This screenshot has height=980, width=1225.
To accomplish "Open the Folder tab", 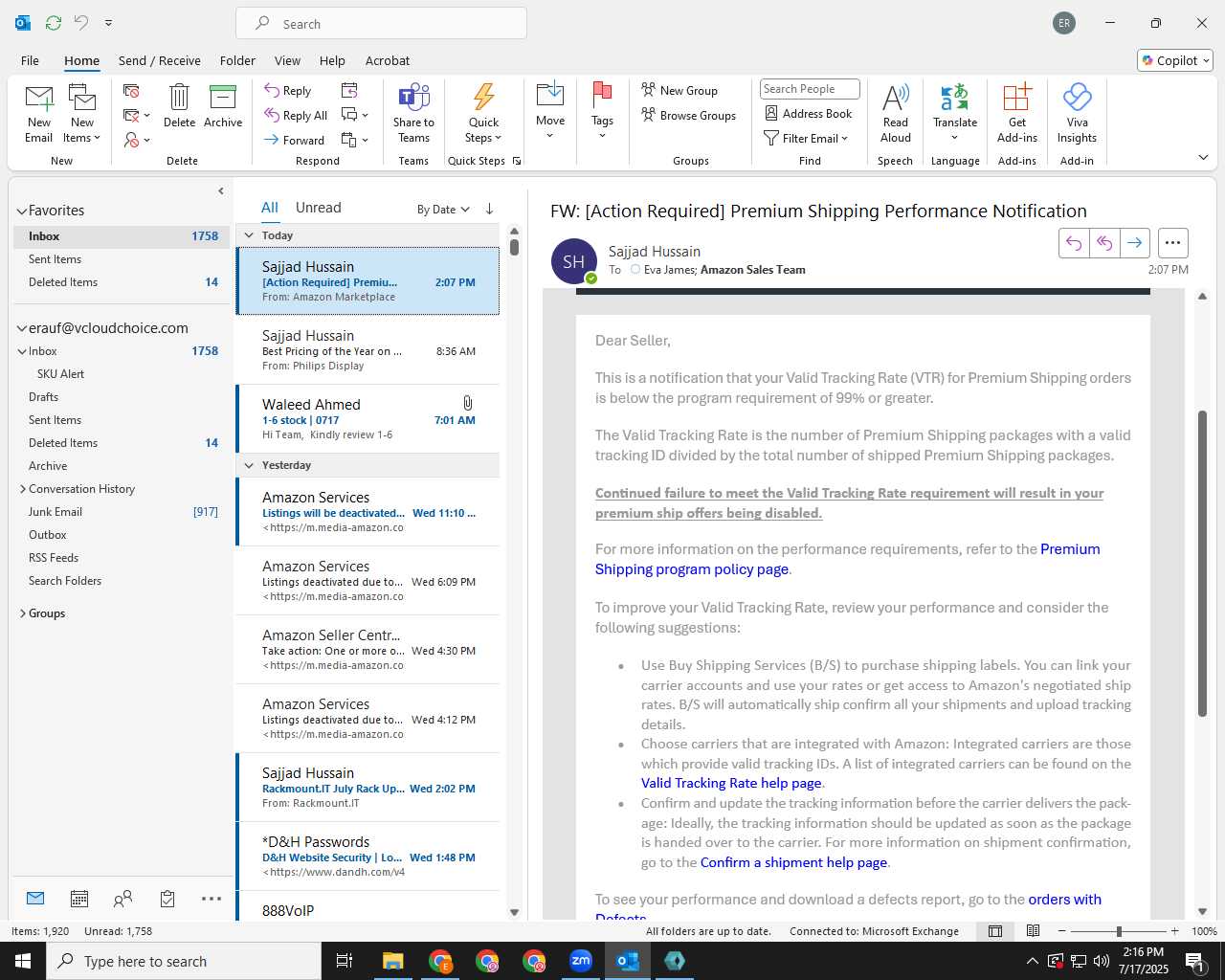I will tap(237, 60).
